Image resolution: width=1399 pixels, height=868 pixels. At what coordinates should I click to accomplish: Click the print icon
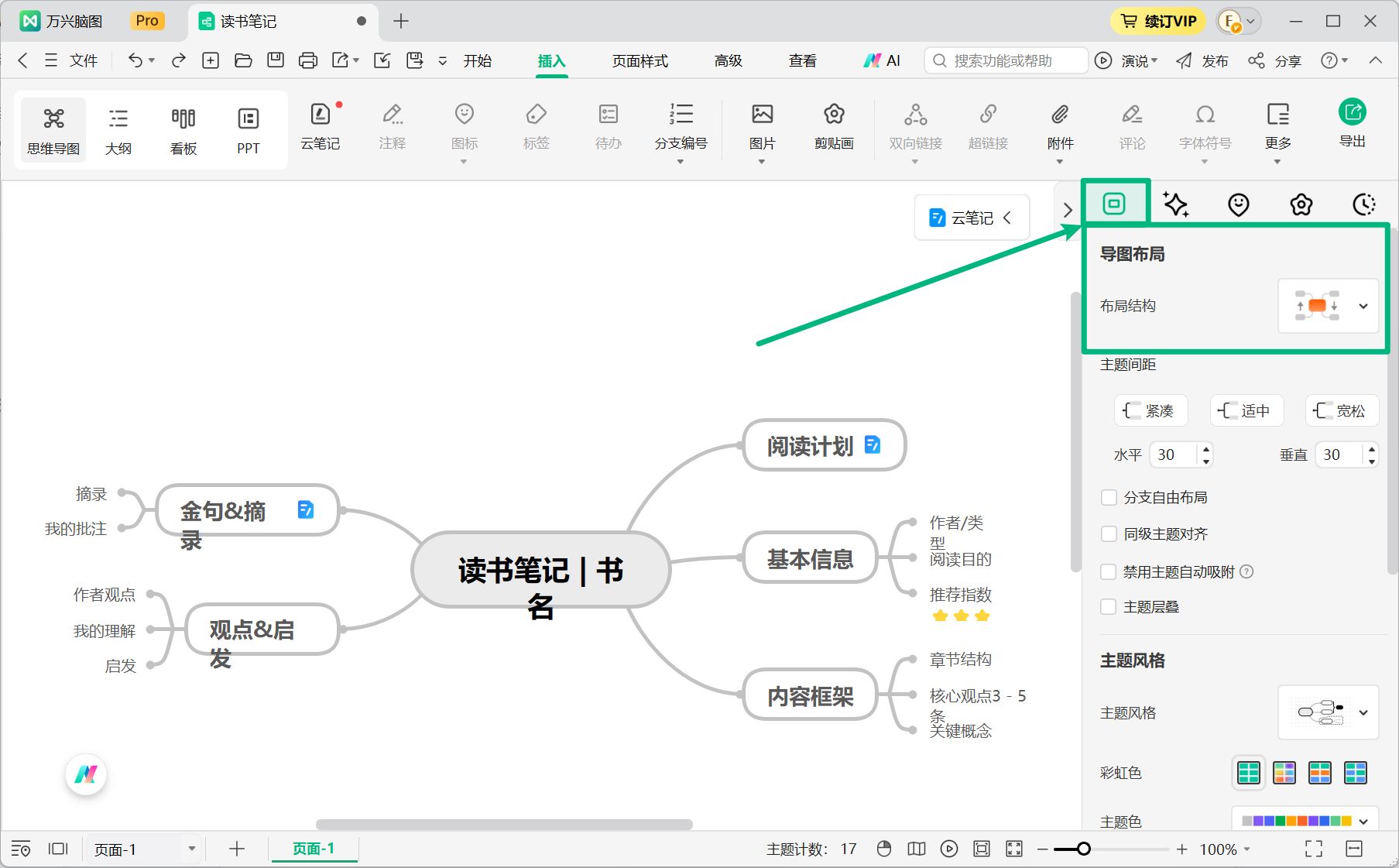tap(308, 60)
